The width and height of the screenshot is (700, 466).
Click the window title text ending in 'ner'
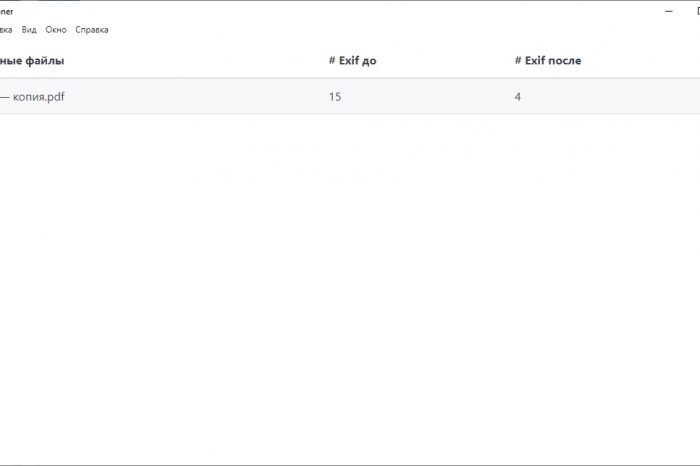(7, 11)
